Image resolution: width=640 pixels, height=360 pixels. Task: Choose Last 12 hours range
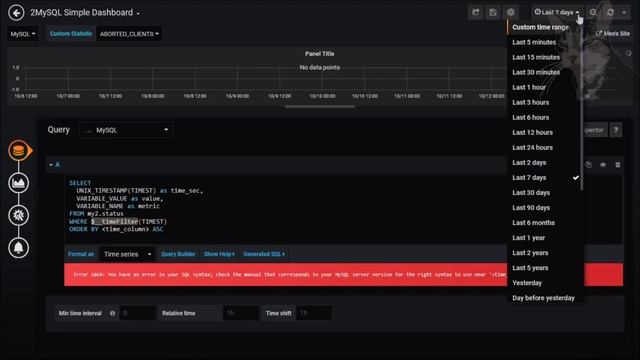(543, 133)
